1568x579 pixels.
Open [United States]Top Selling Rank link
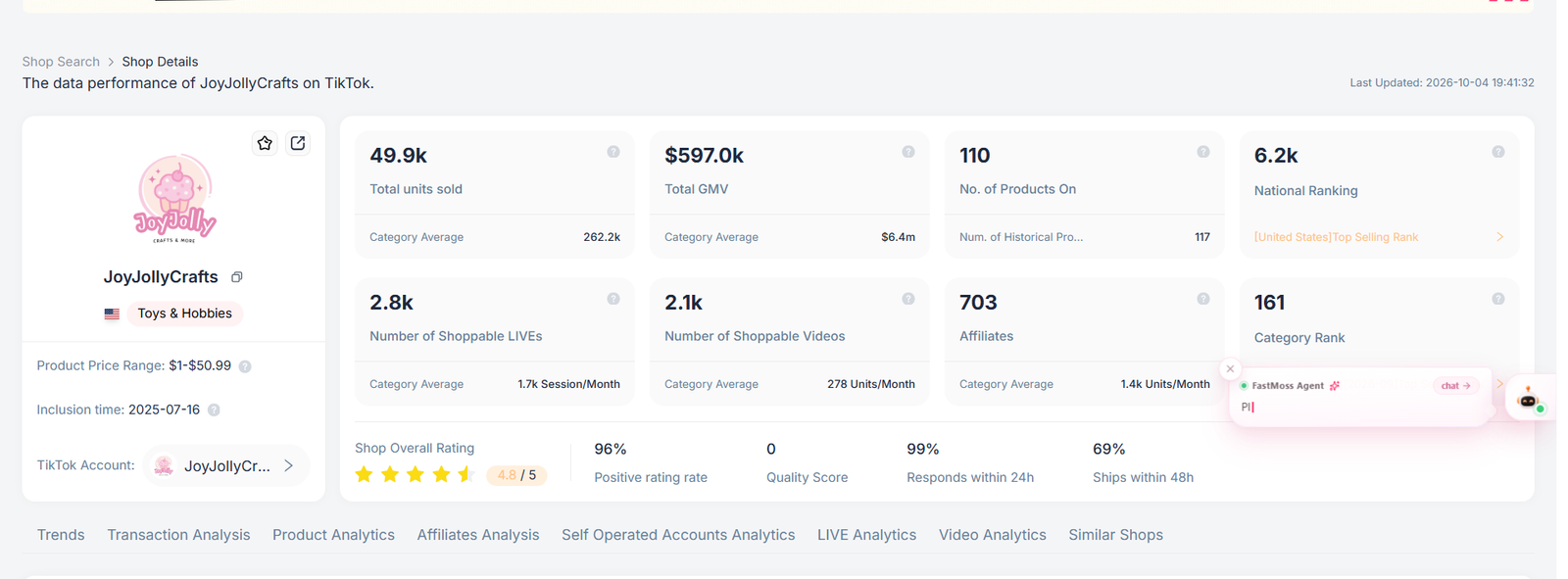(x=1336, y=237)
